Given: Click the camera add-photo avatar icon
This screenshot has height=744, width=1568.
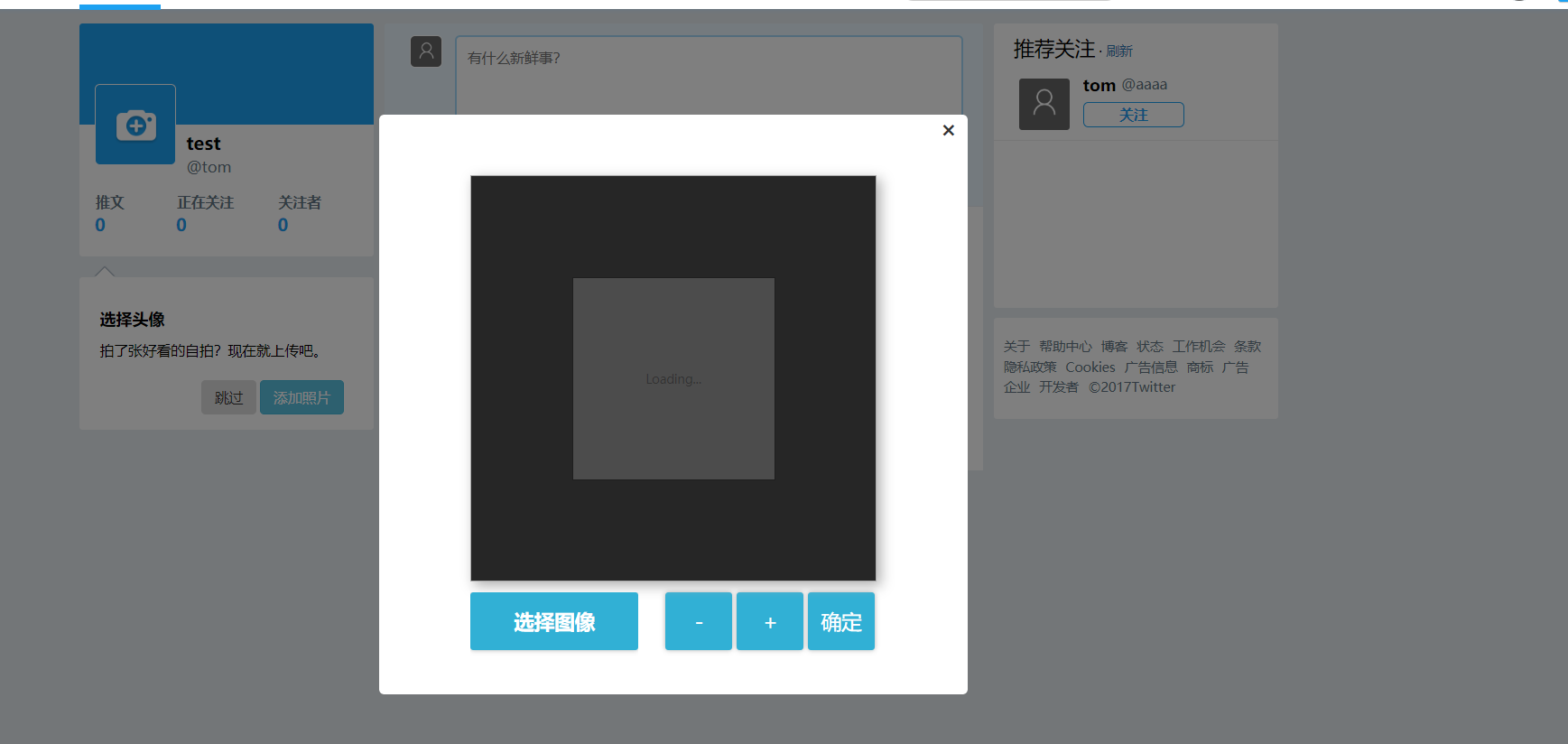Looking at the screenshot, I should tap(135, 125).
